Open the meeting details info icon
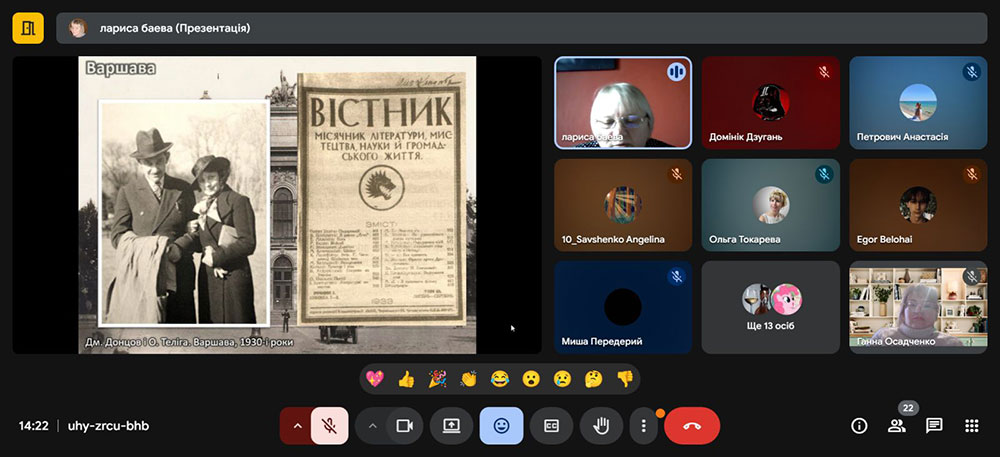Image resolution: width=1000 pixels, height=457 pixels. pyautogui.click(x=859, y=425)
